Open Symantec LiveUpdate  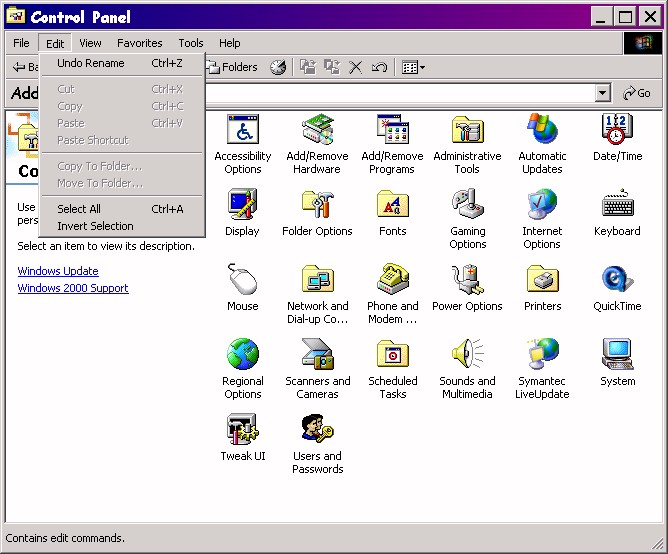[x=542, y=369]
